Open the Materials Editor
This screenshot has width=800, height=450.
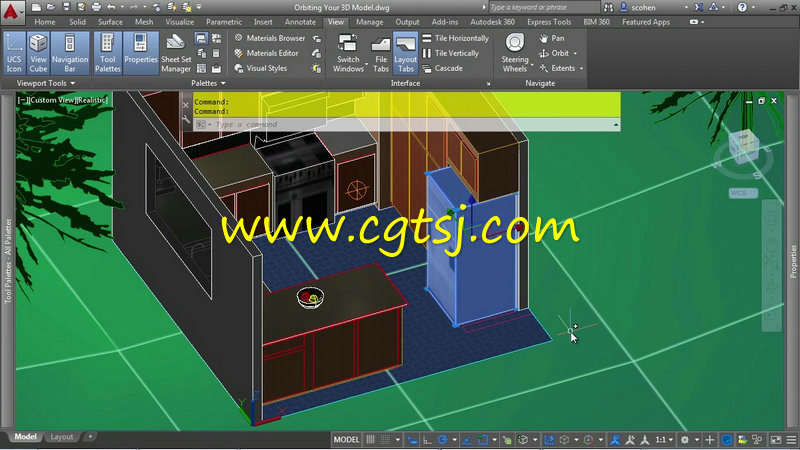267,53
